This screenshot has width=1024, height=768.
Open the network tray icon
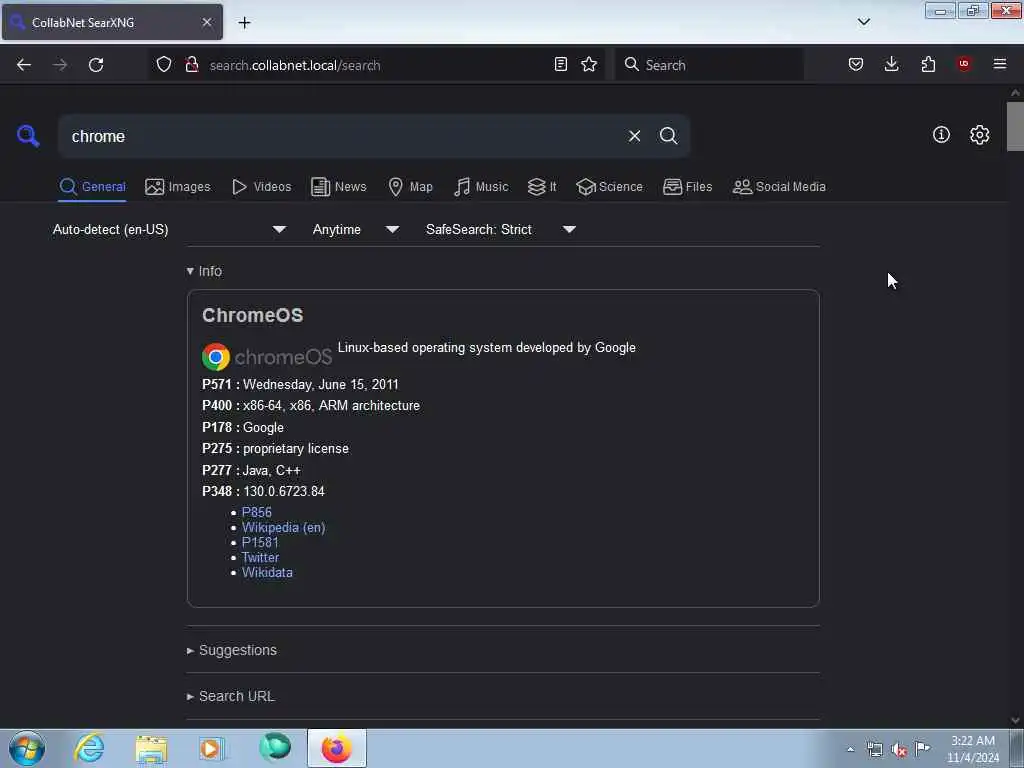(x=875, y=749)
